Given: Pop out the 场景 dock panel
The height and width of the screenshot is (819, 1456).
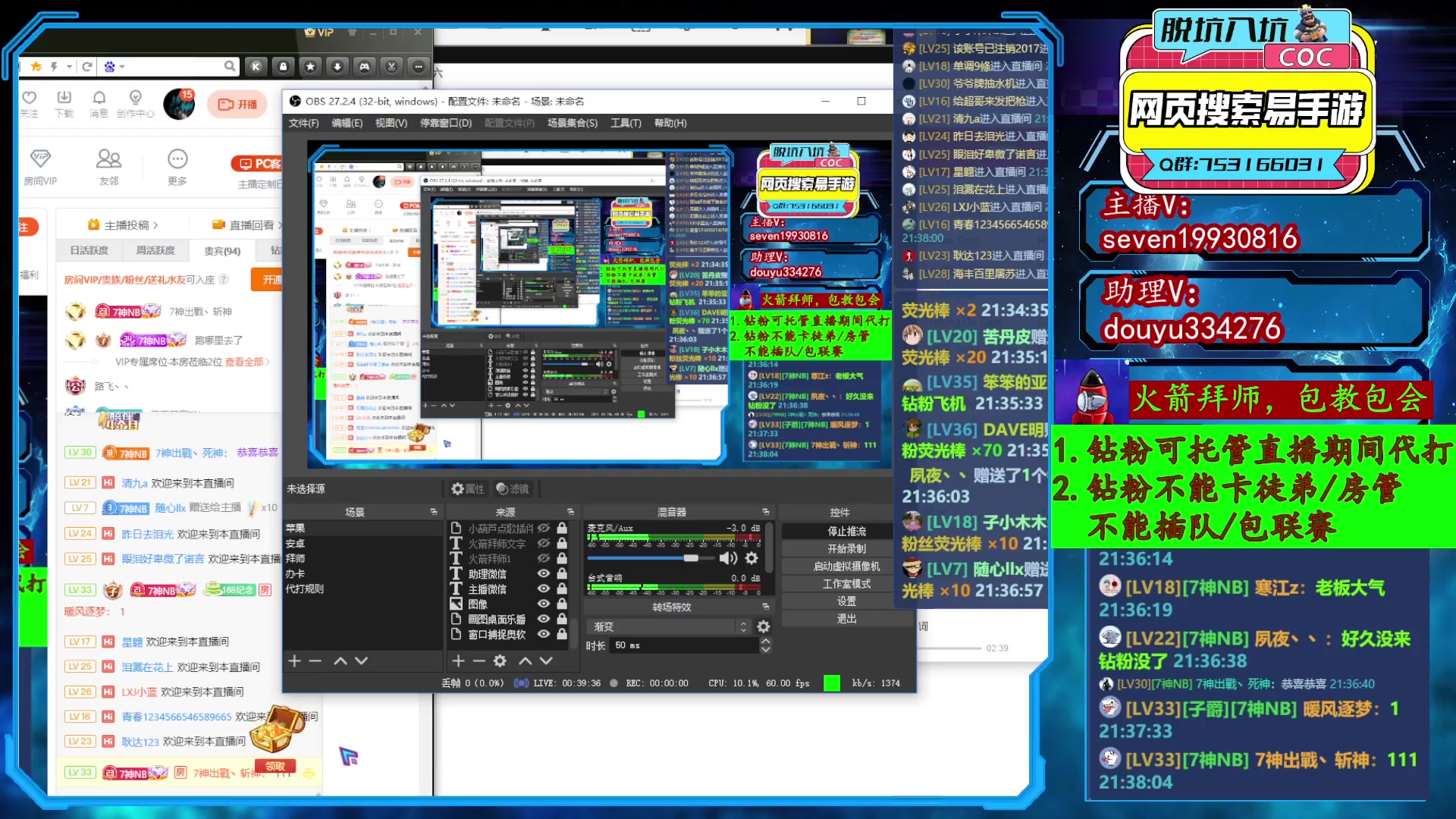Looking at the screenshot, I should coord(434,512).
